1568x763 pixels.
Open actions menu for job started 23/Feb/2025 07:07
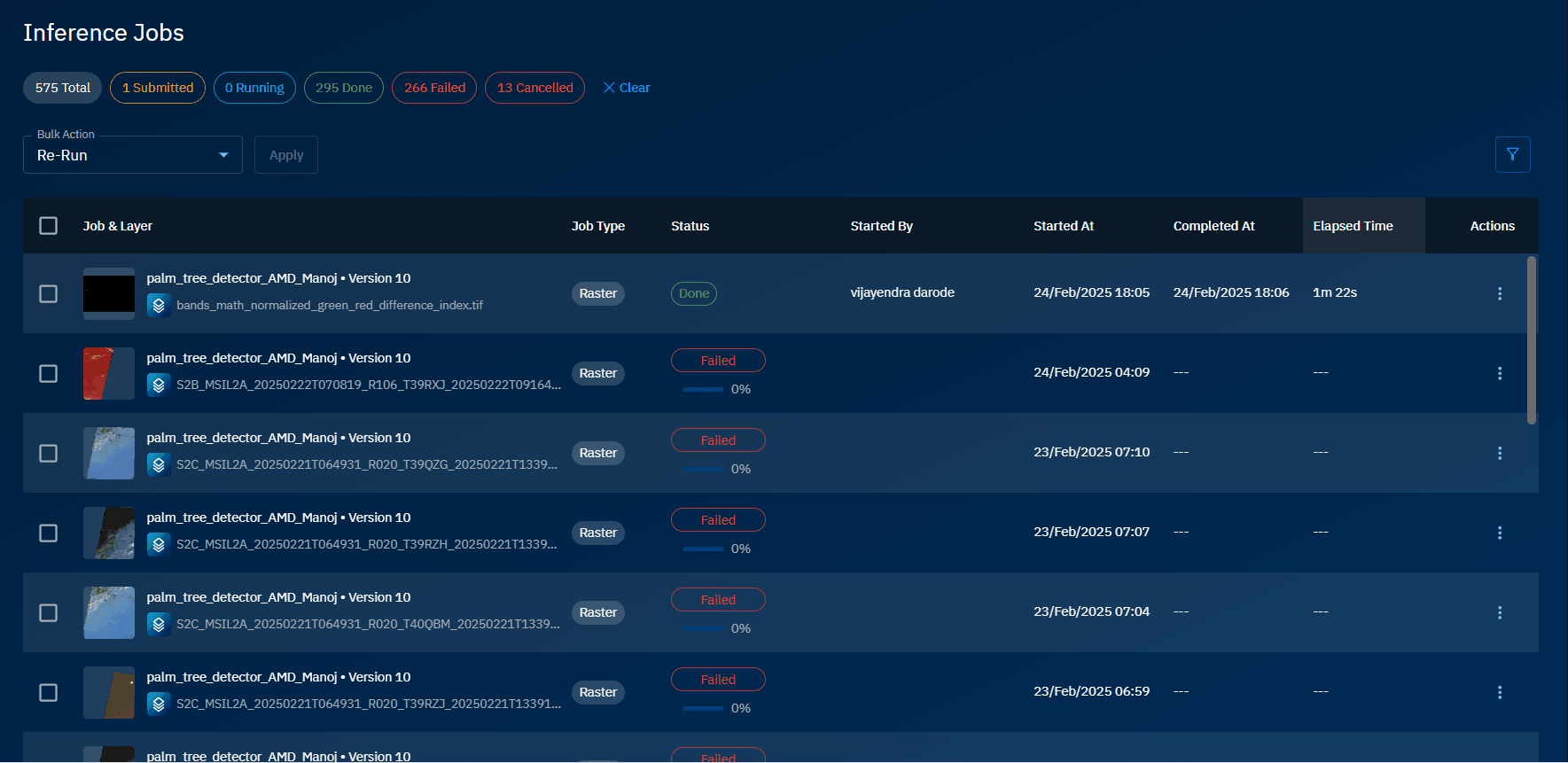point(1499,533)
